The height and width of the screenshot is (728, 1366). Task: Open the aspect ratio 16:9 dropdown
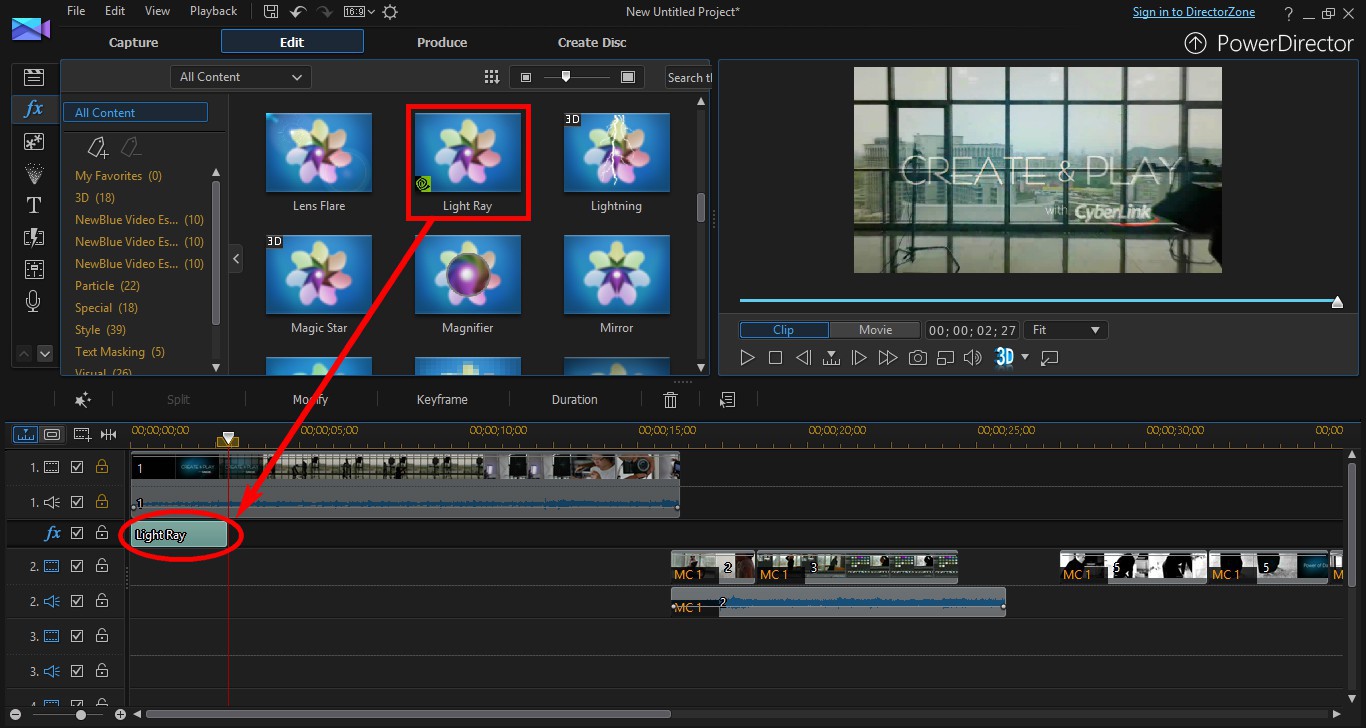358,12
